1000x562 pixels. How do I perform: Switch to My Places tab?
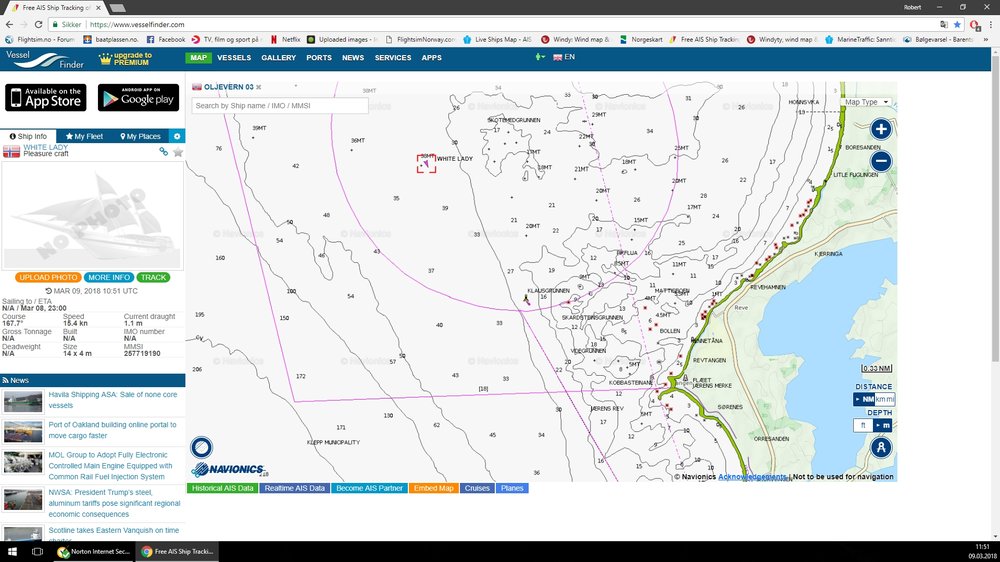click(x=140, y=137)
